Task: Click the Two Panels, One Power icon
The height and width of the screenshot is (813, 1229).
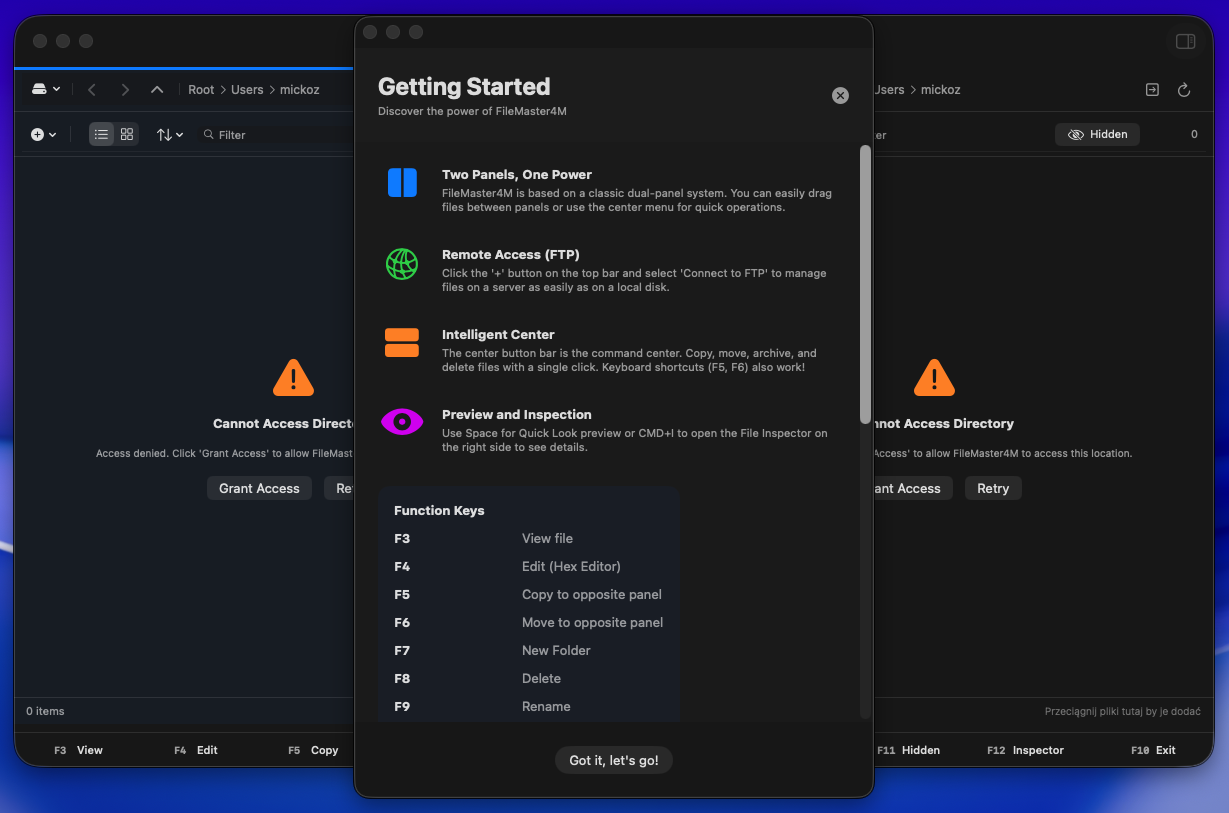Action: coord(402,183)
